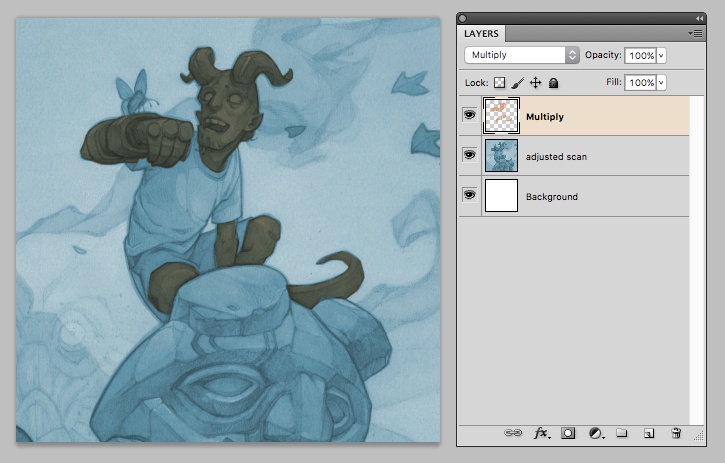Enable the lock position icon
This screenshot has height=463, width=725.
[535, 83]
